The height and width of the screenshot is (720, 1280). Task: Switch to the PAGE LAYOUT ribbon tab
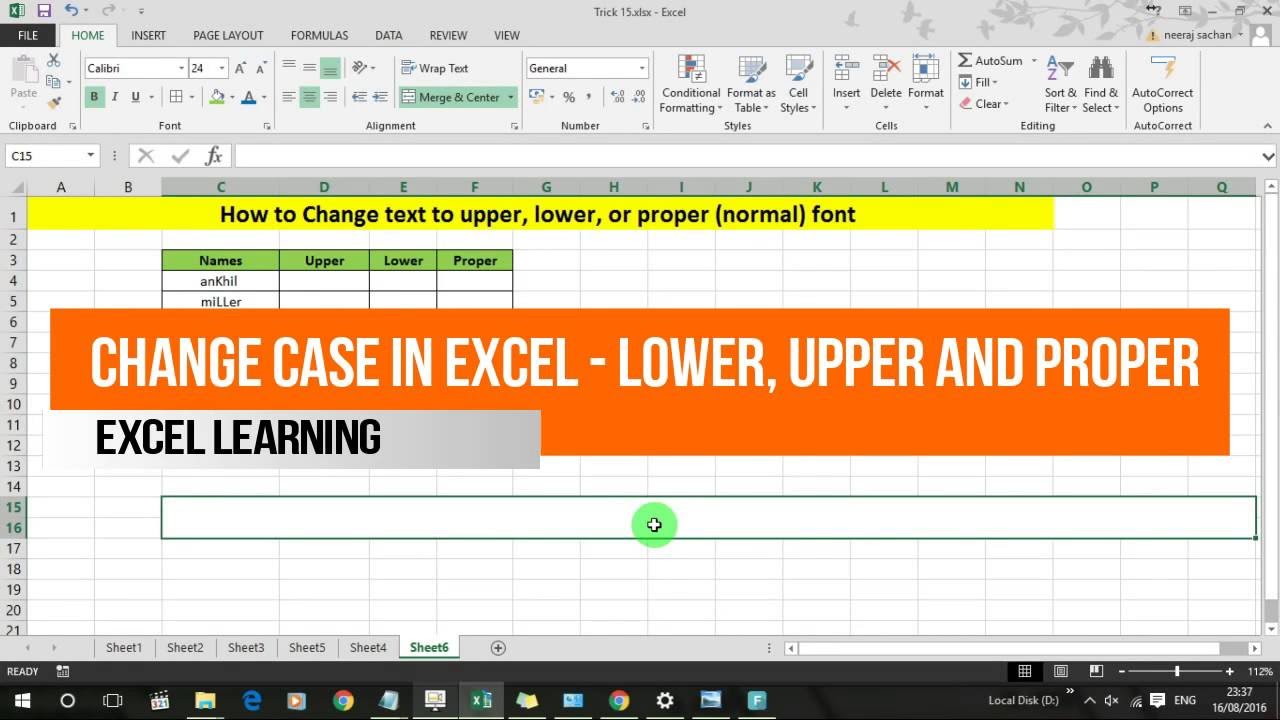pos(228,35)
